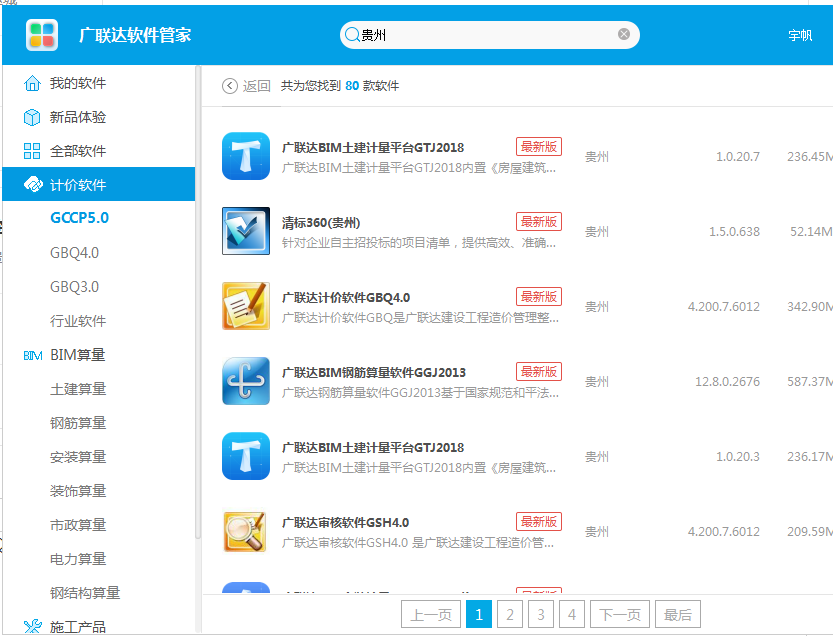Open 施工产品 category
Image resolution: width=833 pixels, height=636 pixels.
pyautogui.click(x=78, y=627)
